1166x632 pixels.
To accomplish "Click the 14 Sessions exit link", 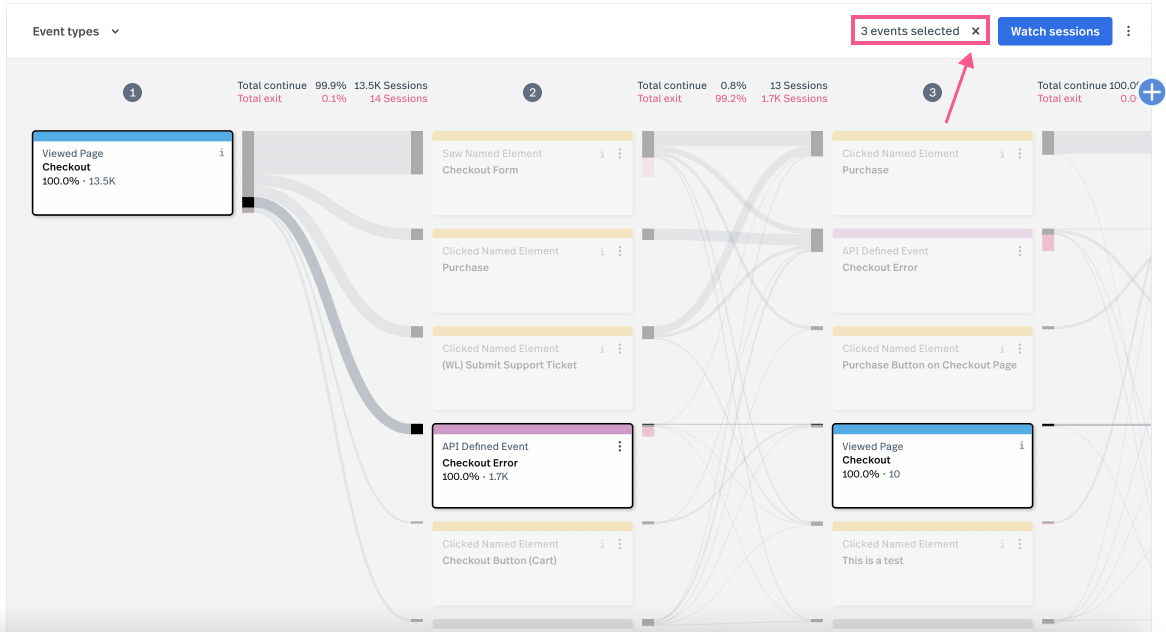I will point(398,99).
